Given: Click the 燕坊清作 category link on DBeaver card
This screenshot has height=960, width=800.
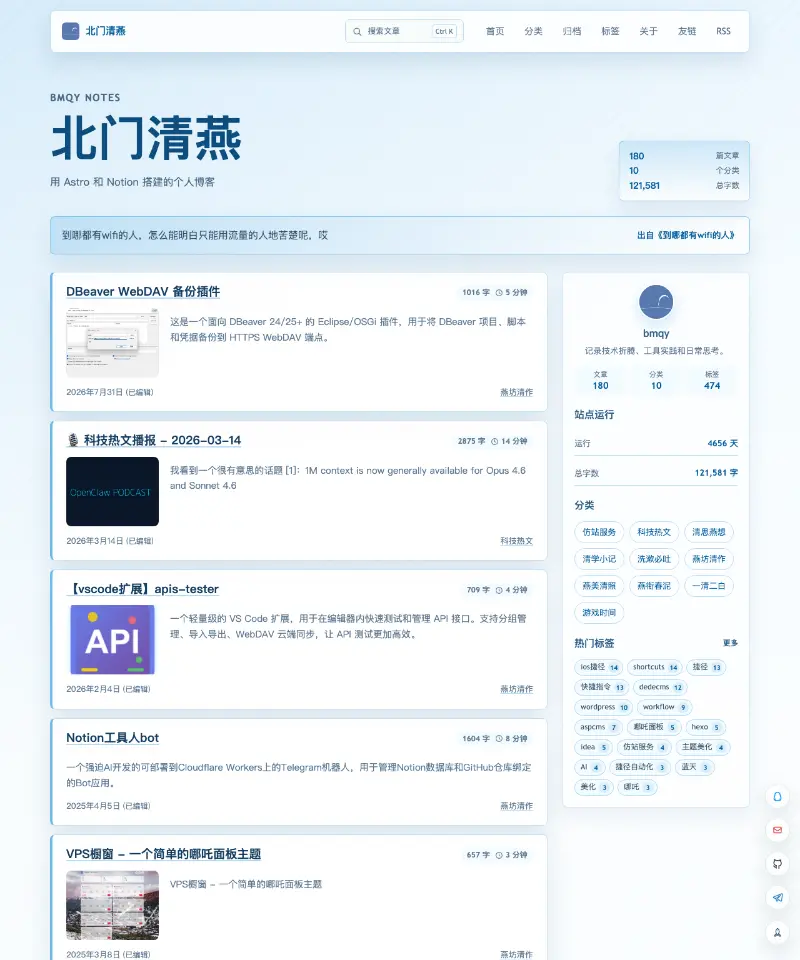Looking at the screenshot, I should point(517,392).
